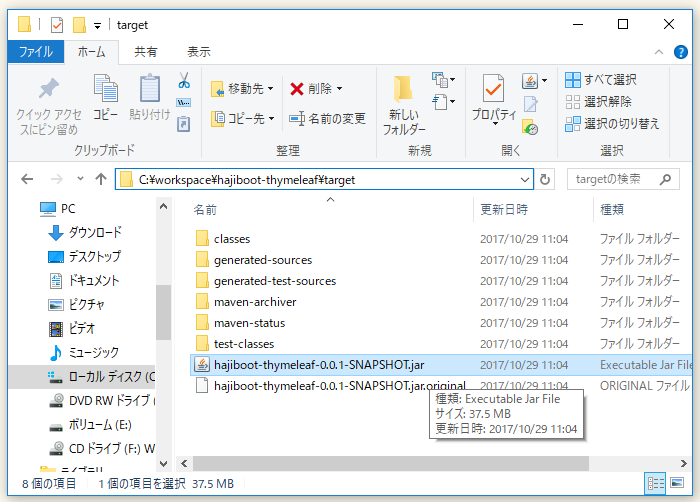Click the Refresh button beside the address bar
This screenshot has width=700, height=502.
(545, 180)
